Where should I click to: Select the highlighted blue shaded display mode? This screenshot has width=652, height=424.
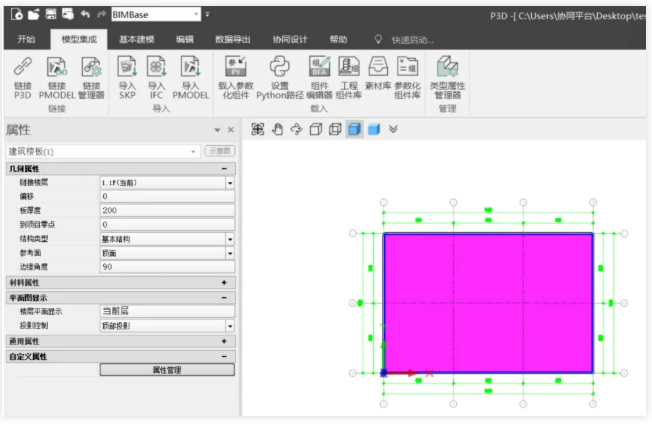click(354, 129)
